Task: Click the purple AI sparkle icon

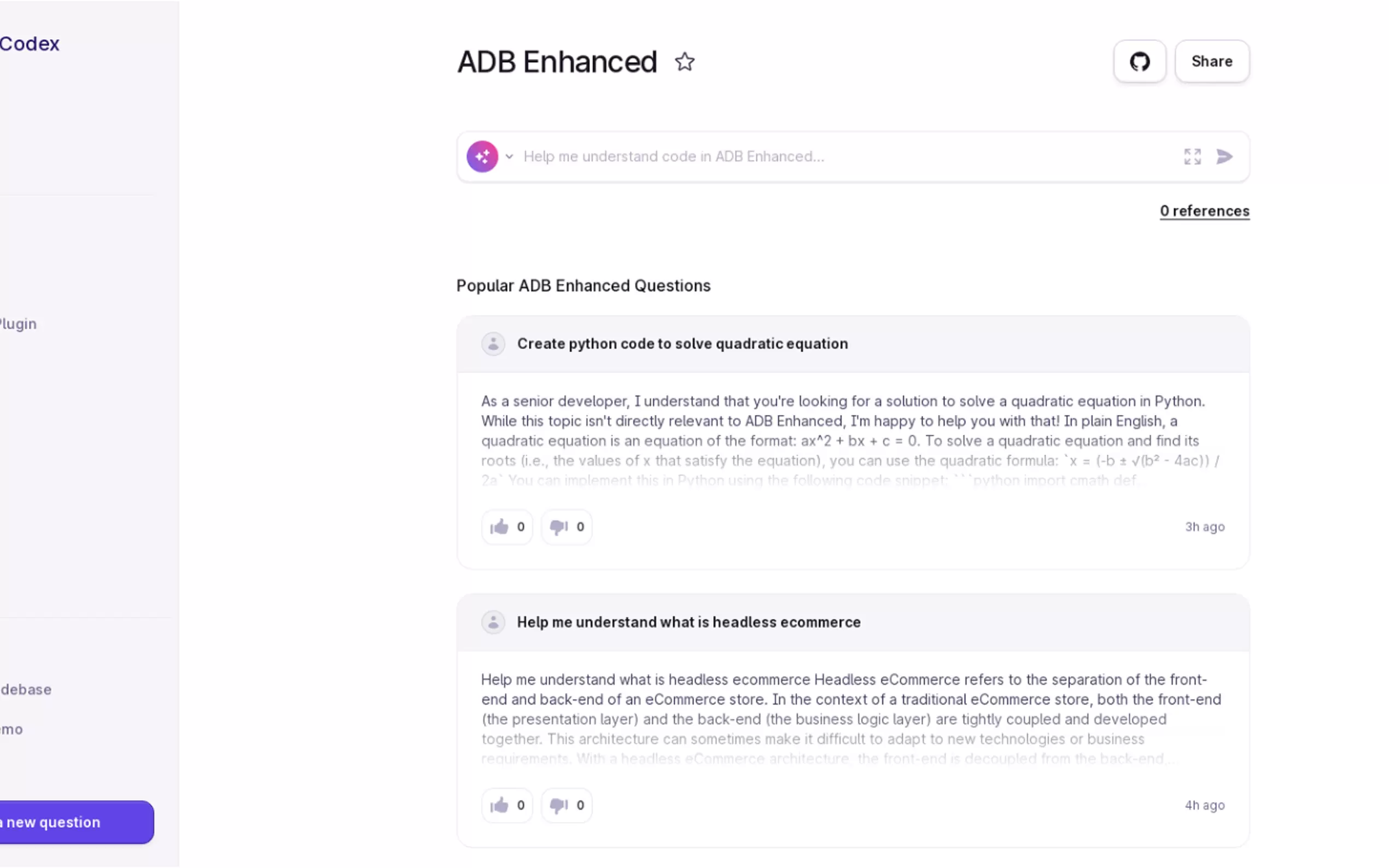Action: pos(482,156)
